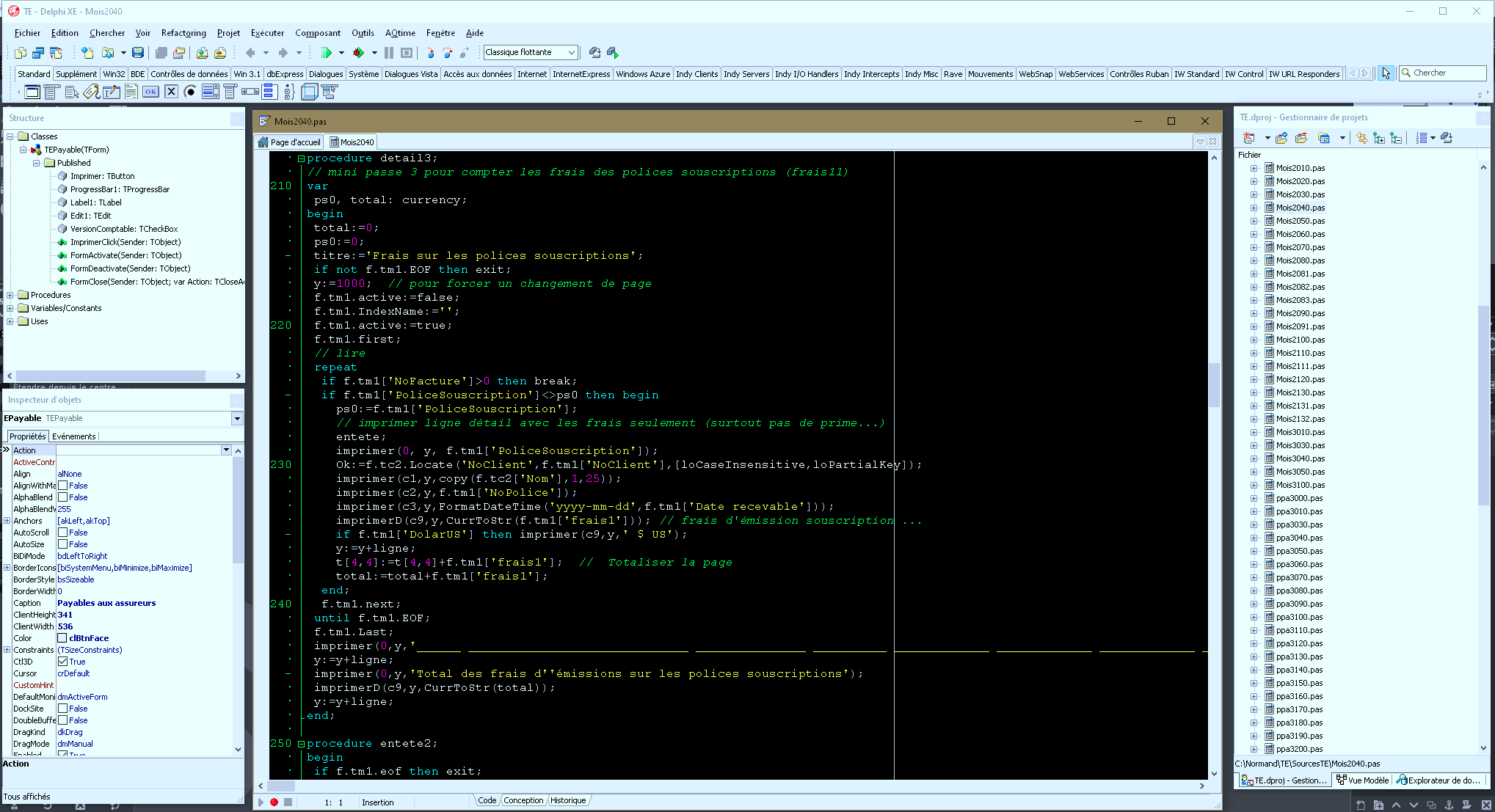The height and width of the screenshot is (812, 1495).
Task: Click the code editor horizontal scrollbar thumb
Action: [281, 786]
